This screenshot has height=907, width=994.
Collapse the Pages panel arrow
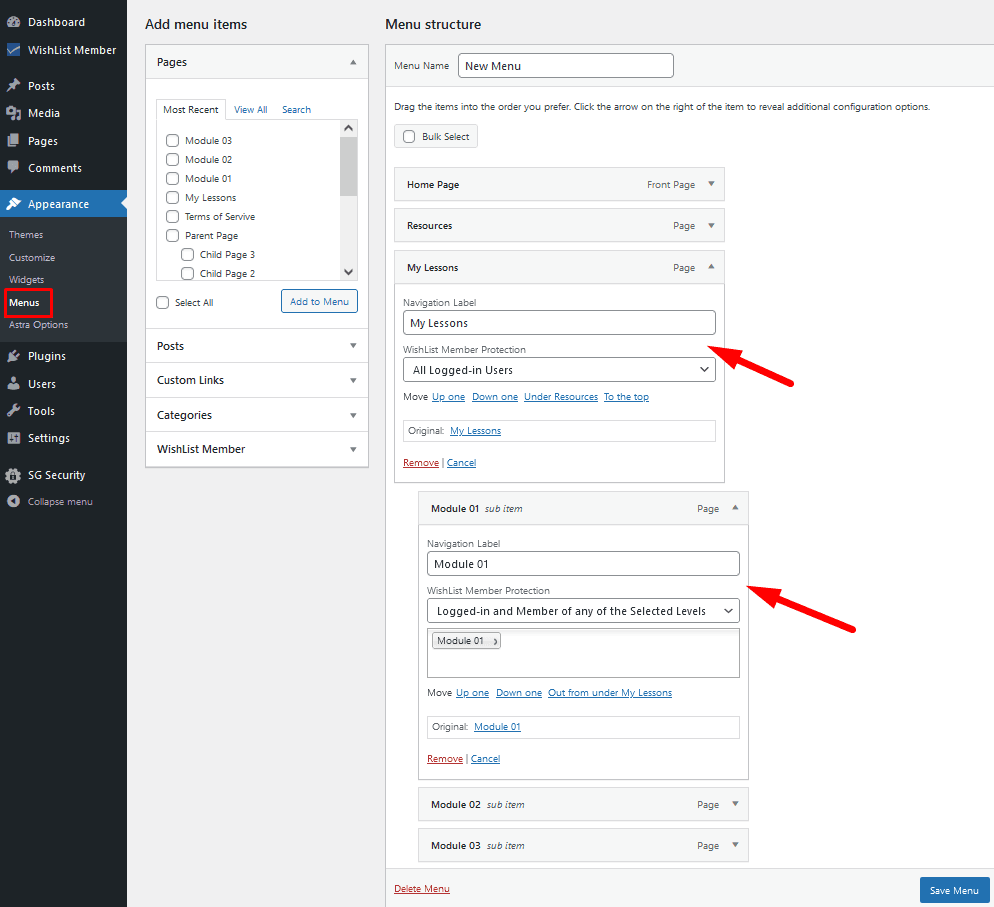(353, 62)
